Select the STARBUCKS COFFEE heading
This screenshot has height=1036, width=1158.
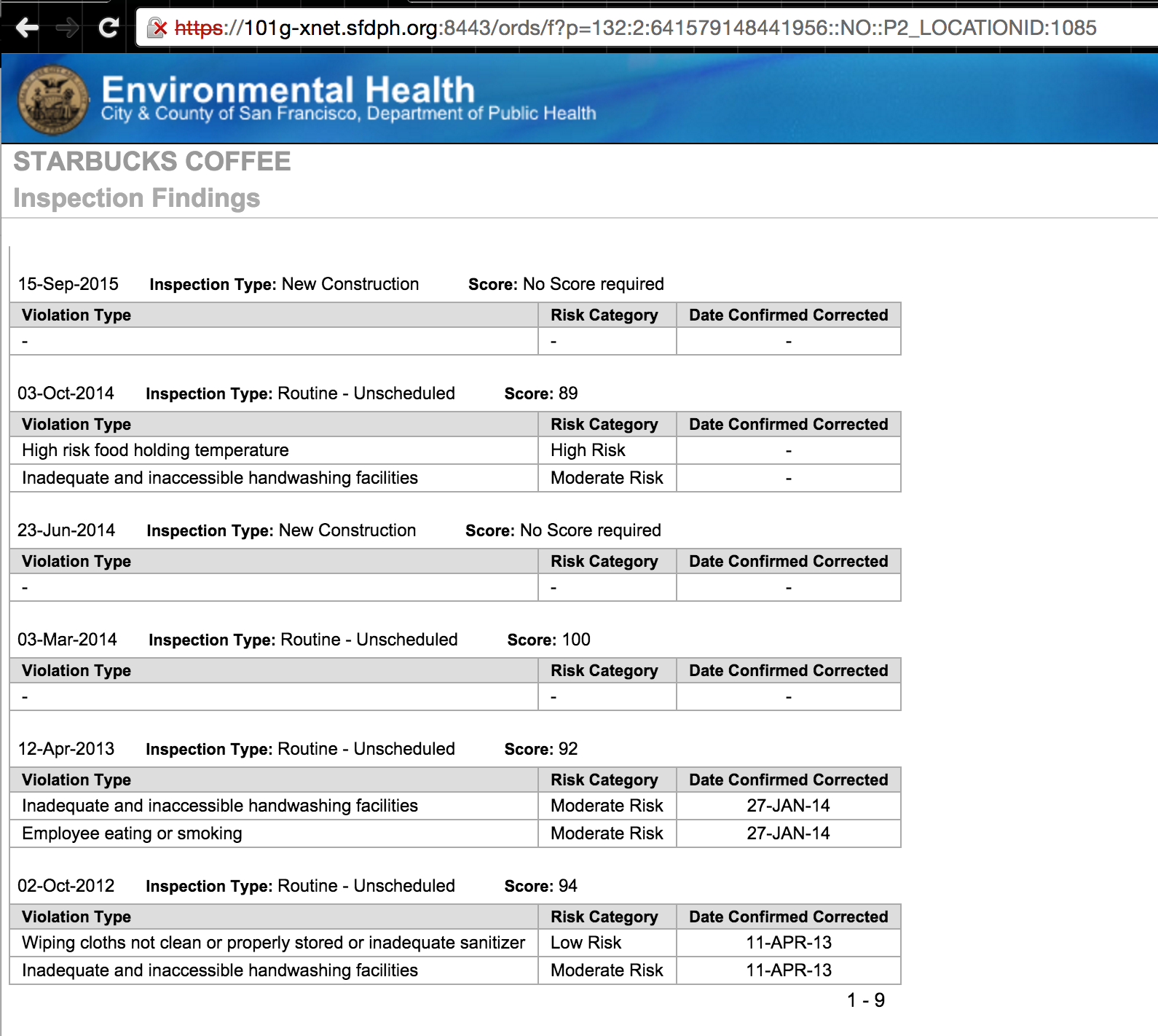[x=152, y=161]
